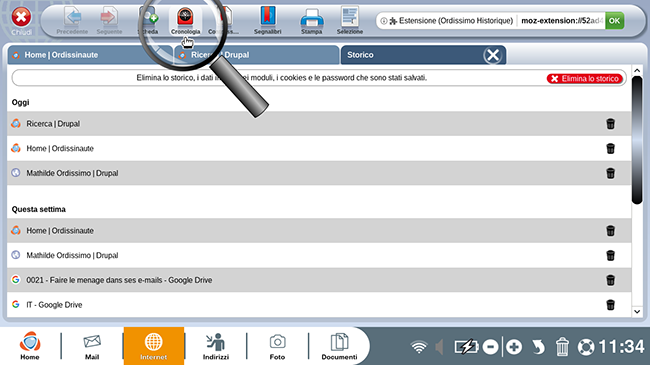Click the battery charging icon
Screen dimensions: 650x365
click(x=466, y=347)
